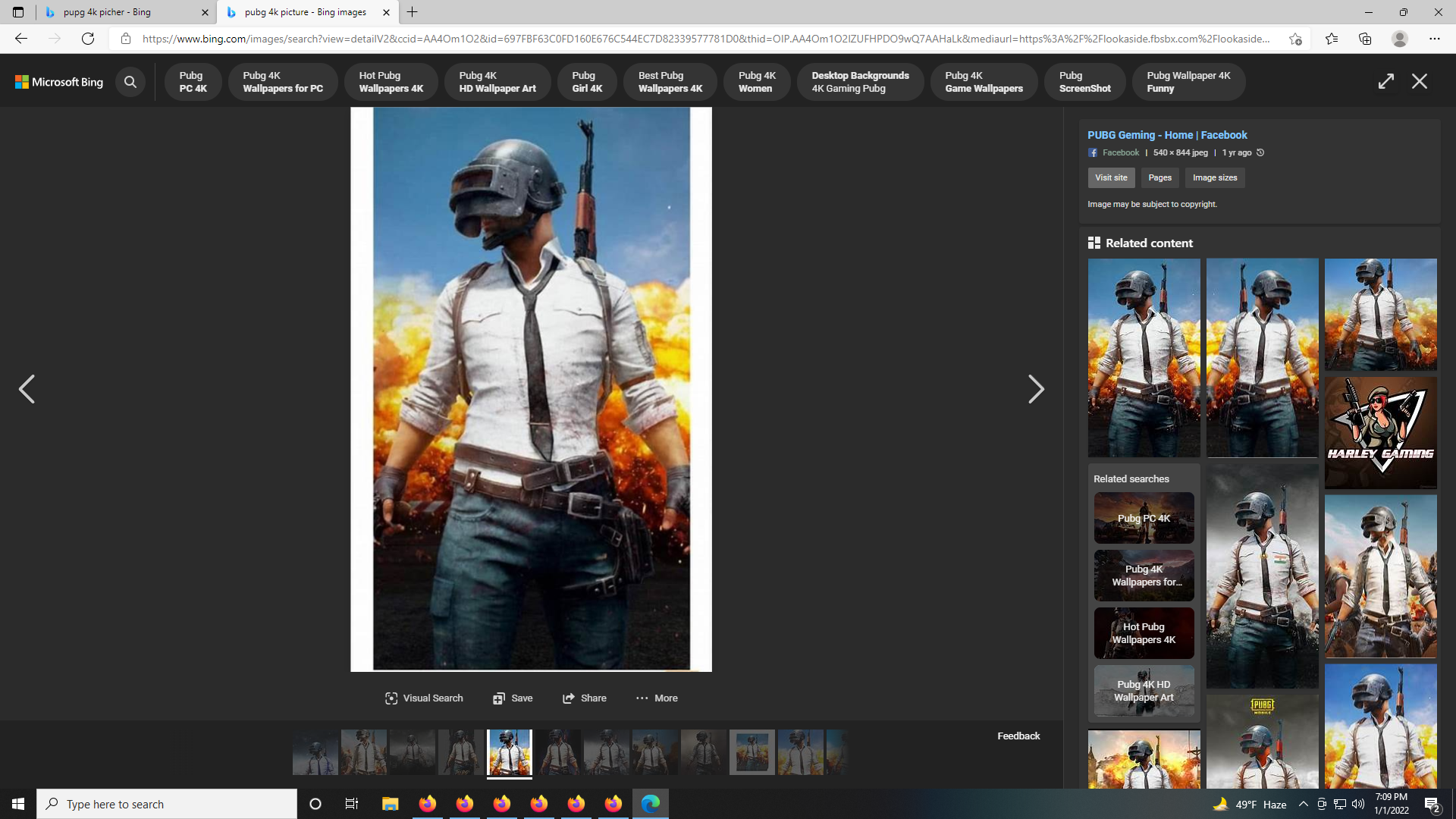Image resolution: width=1456 pixels, height=819 pixels.
Task: Open Pubg 4K Wallpapers for related search tile
Action: coord(1144,576)
